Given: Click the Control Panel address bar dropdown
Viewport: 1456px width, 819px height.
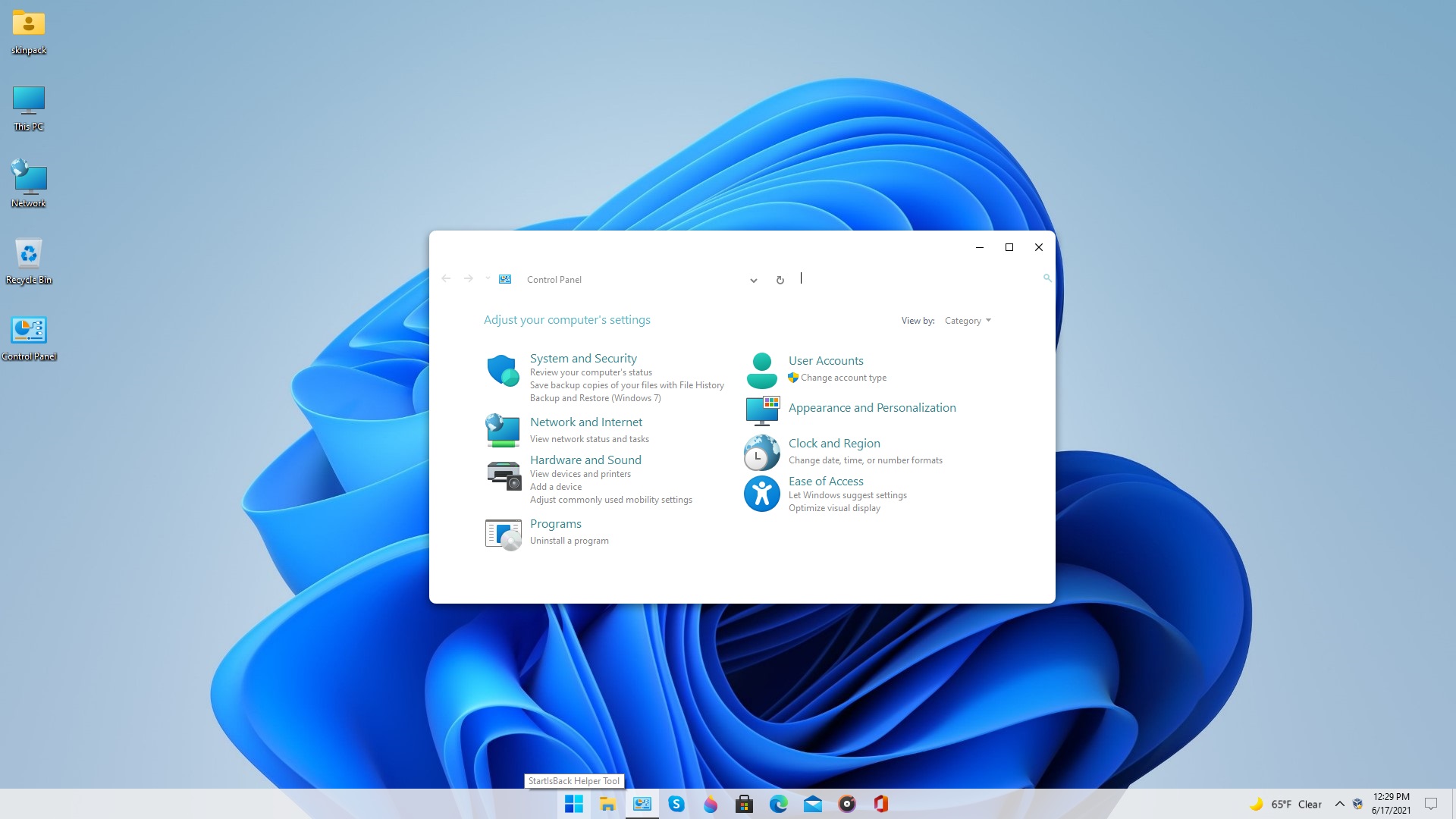Looking at the screenshot, I should [754, 279].
